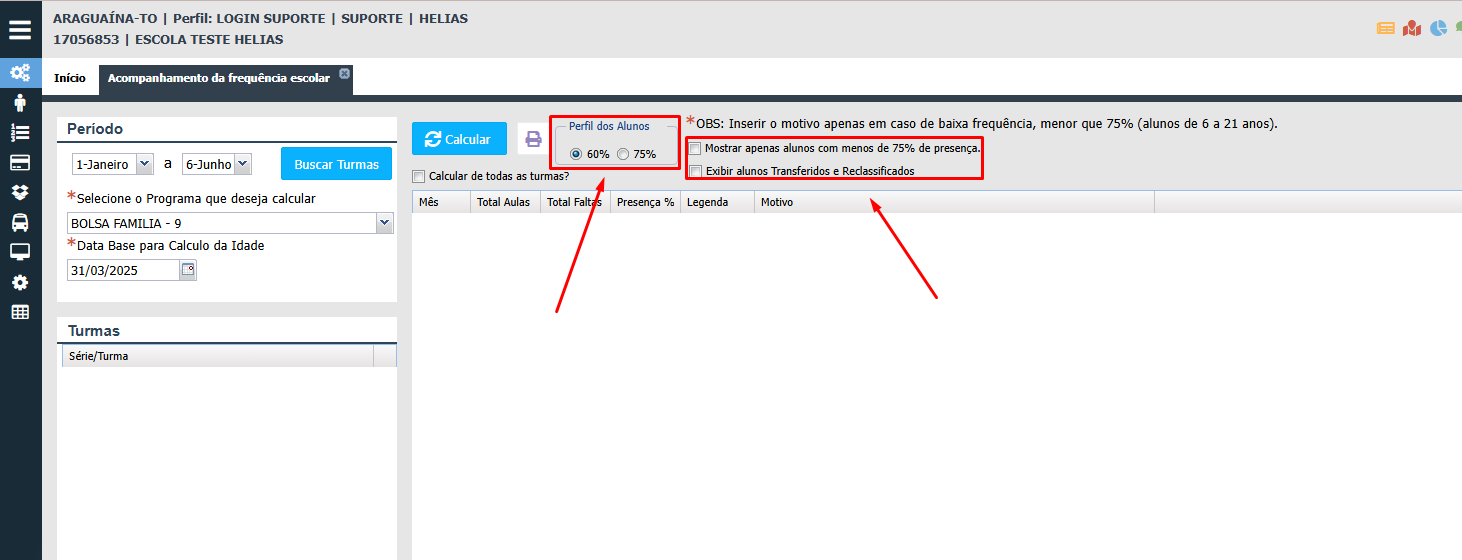Screen dimensions: 1462x560
Task: Select the 75% student profile option
Action: coord(623,154)
